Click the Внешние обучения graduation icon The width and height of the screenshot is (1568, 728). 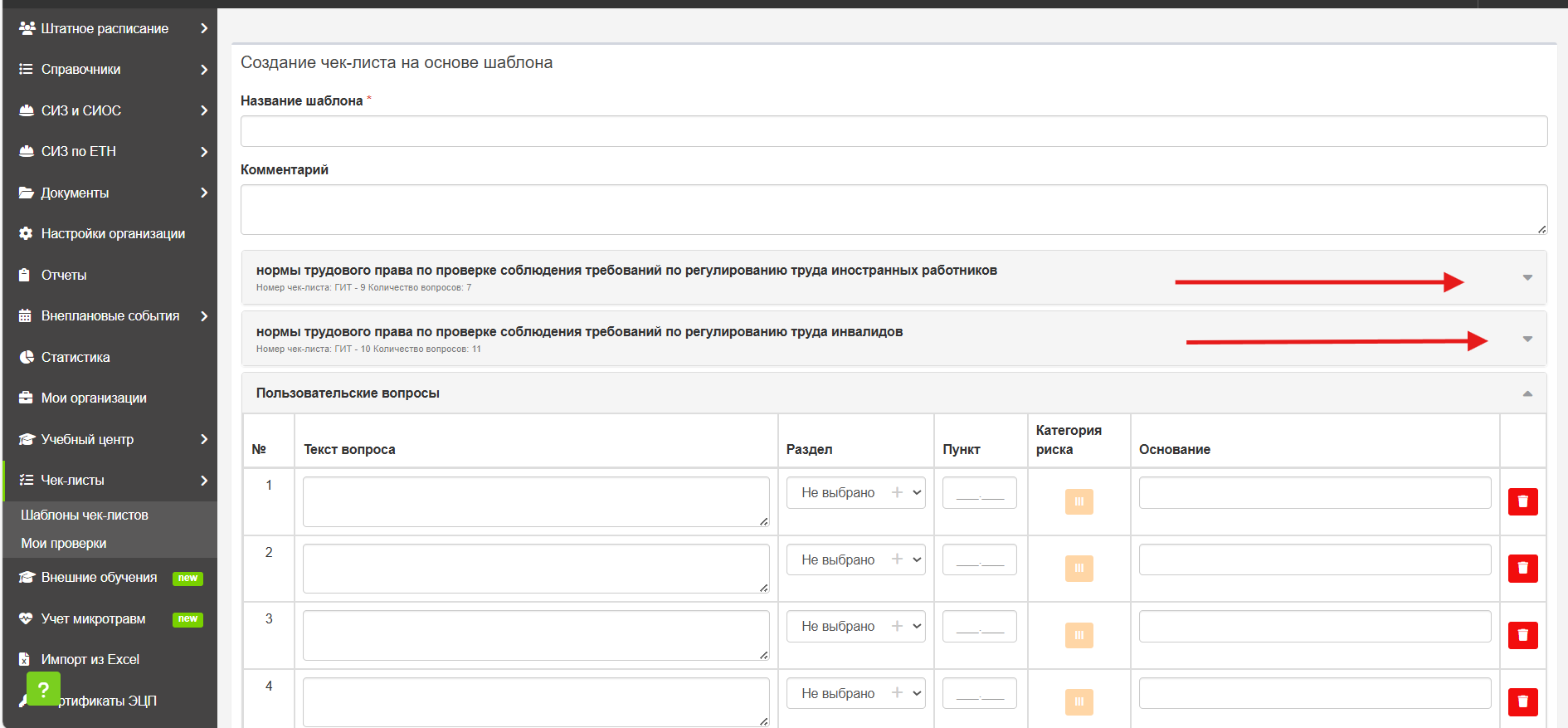[x=27, y=577]
